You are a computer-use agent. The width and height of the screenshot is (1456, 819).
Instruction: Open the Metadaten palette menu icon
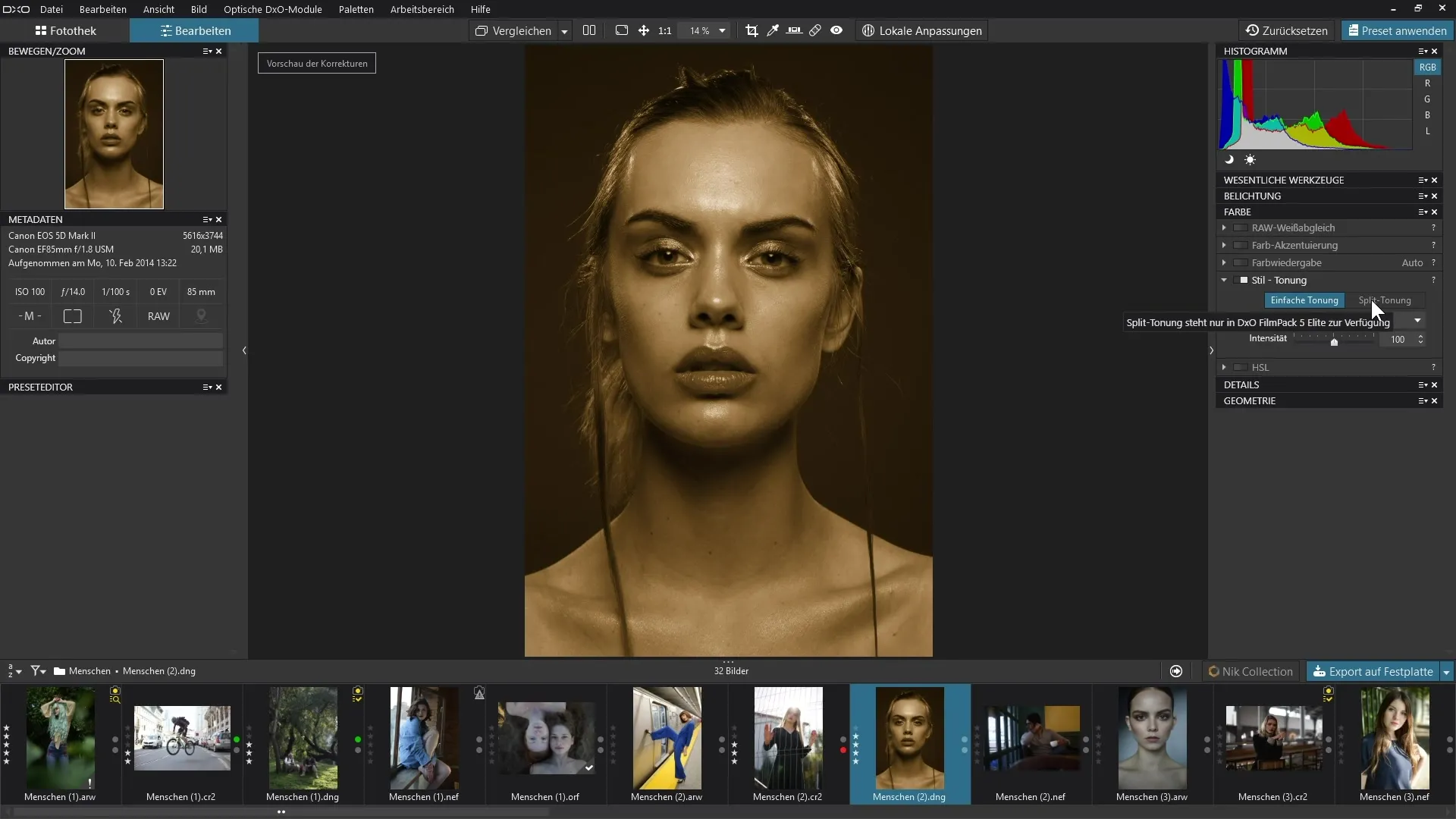tap(207, 219)
